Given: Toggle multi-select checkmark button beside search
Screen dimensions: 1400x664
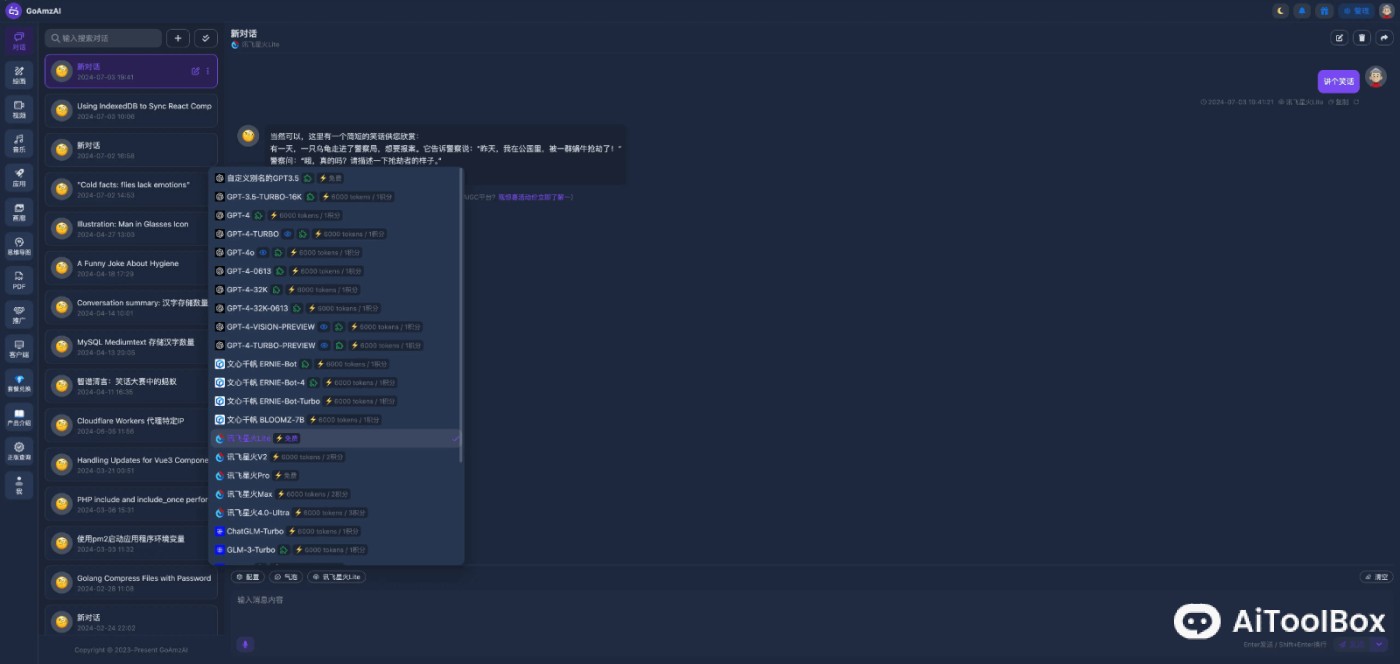Looking at the screenshot, I should click(x=205, y=38).
